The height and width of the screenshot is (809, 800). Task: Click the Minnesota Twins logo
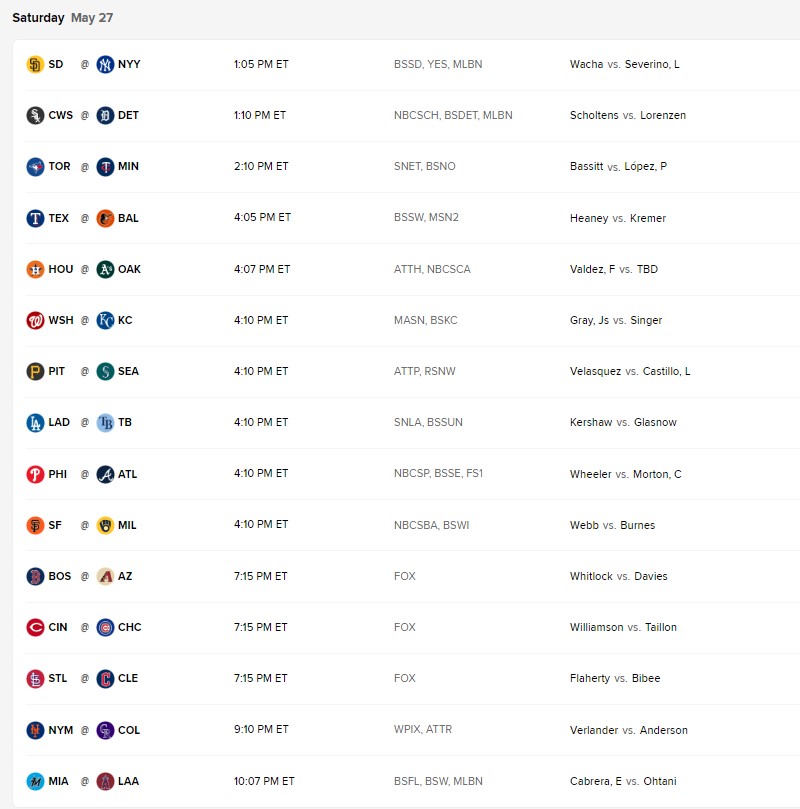point(103,166)
